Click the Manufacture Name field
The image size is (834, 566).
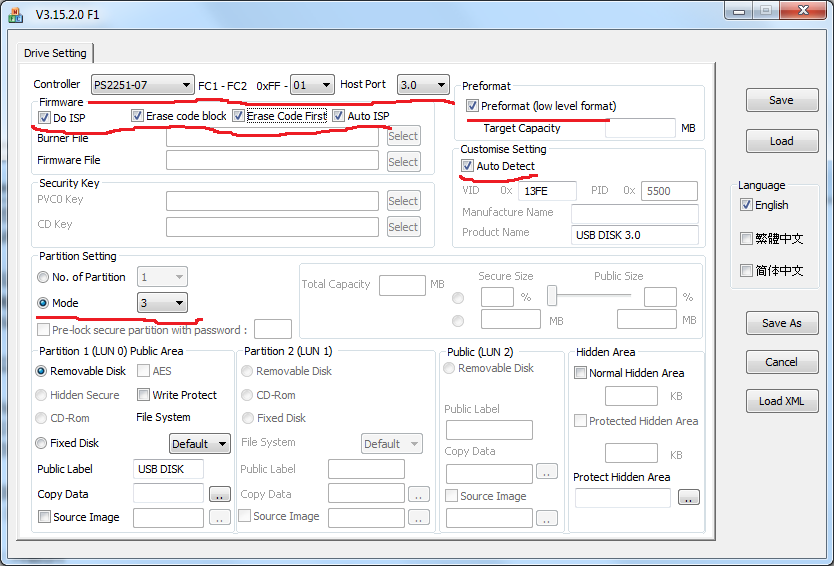tap(635, 214)
